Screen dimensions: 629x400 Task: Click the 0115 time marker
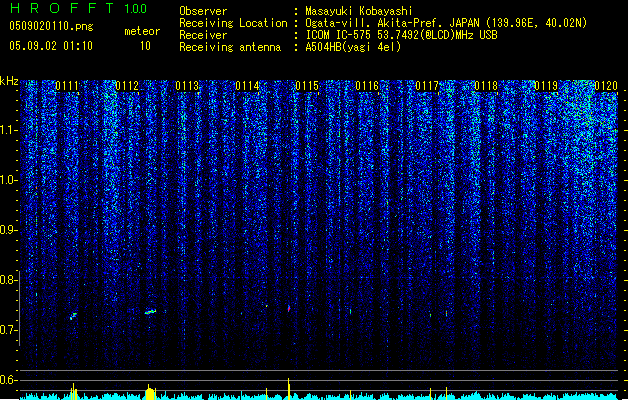(307, 86)
